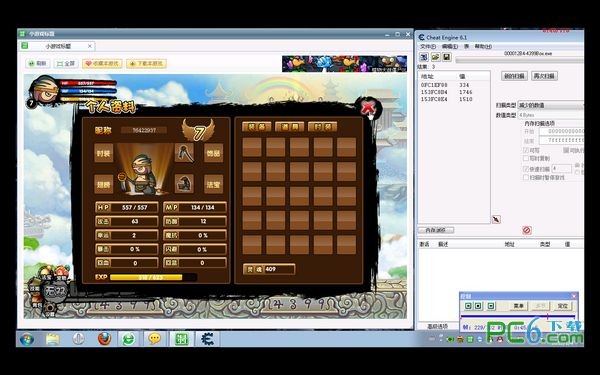This screenshot has width=600, height=375.
Task: Toggle the 快速扫描 checkbox
Action: [526, 168]
